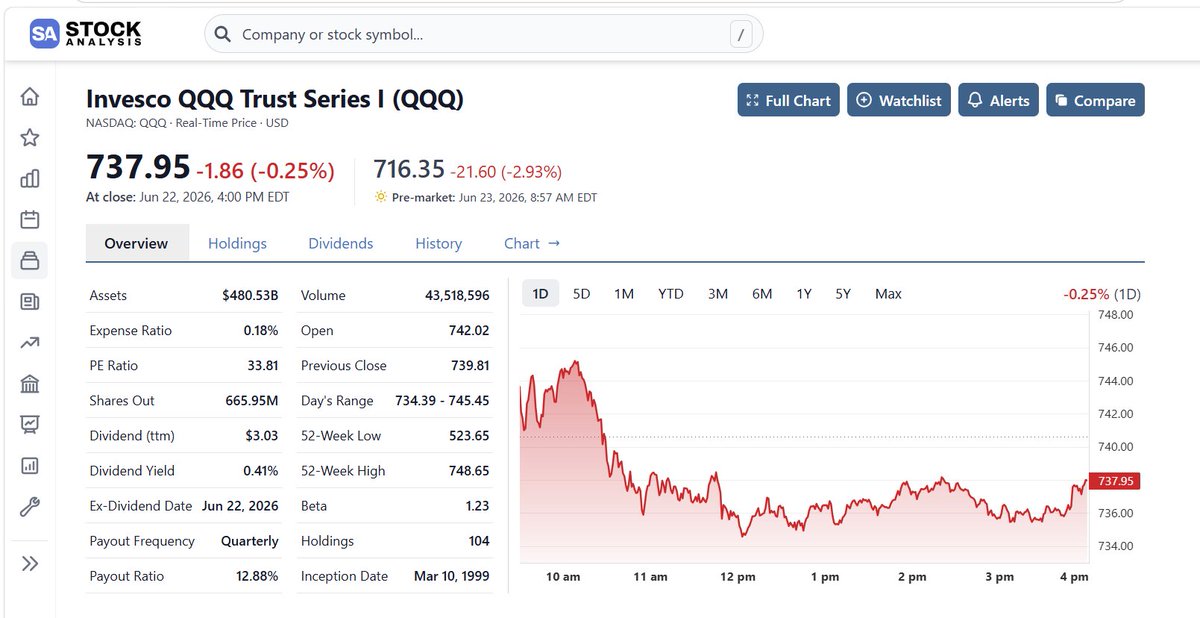Screen dimensions: 1200x618
Task: Click the 52-Week High value 748.65
Action: tap(469, 470)
